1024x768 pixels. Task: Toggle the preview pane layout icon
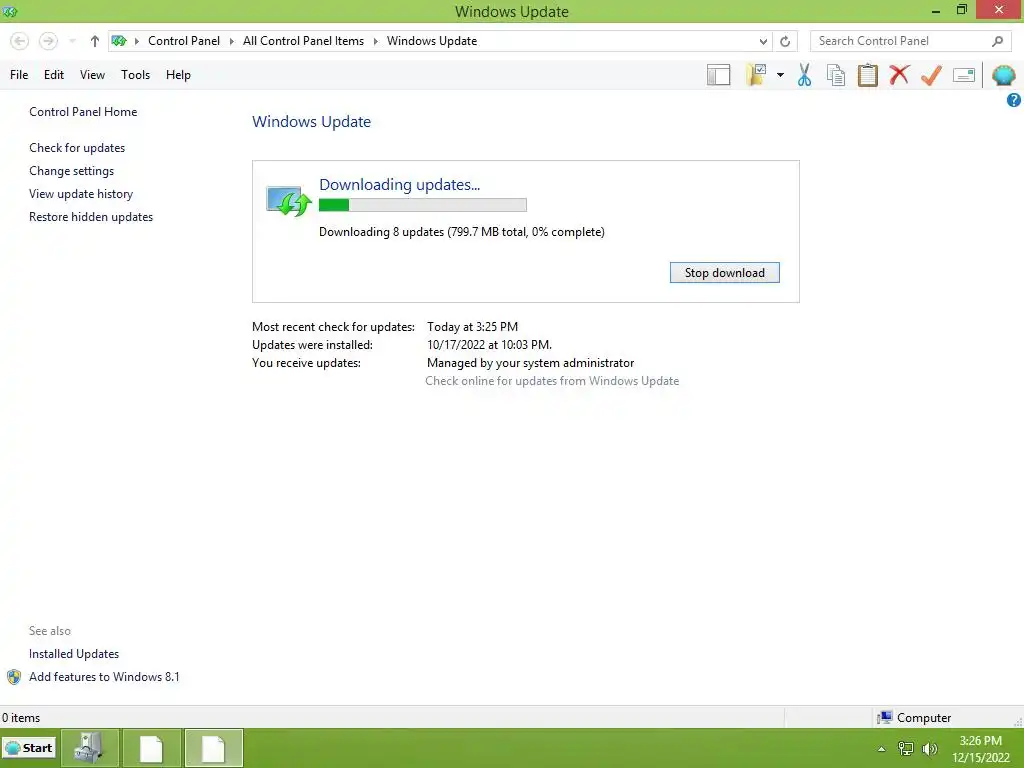click(x=718, y=75)
